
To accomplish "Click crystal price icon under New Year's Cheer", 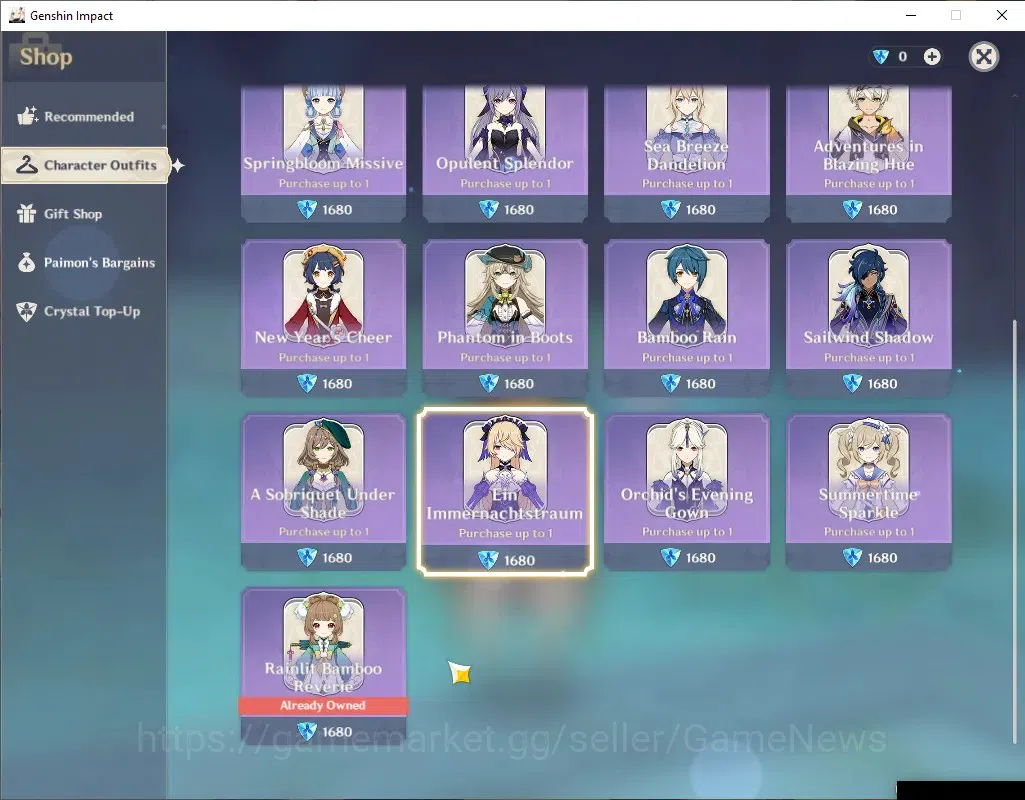I will [307, 384].
